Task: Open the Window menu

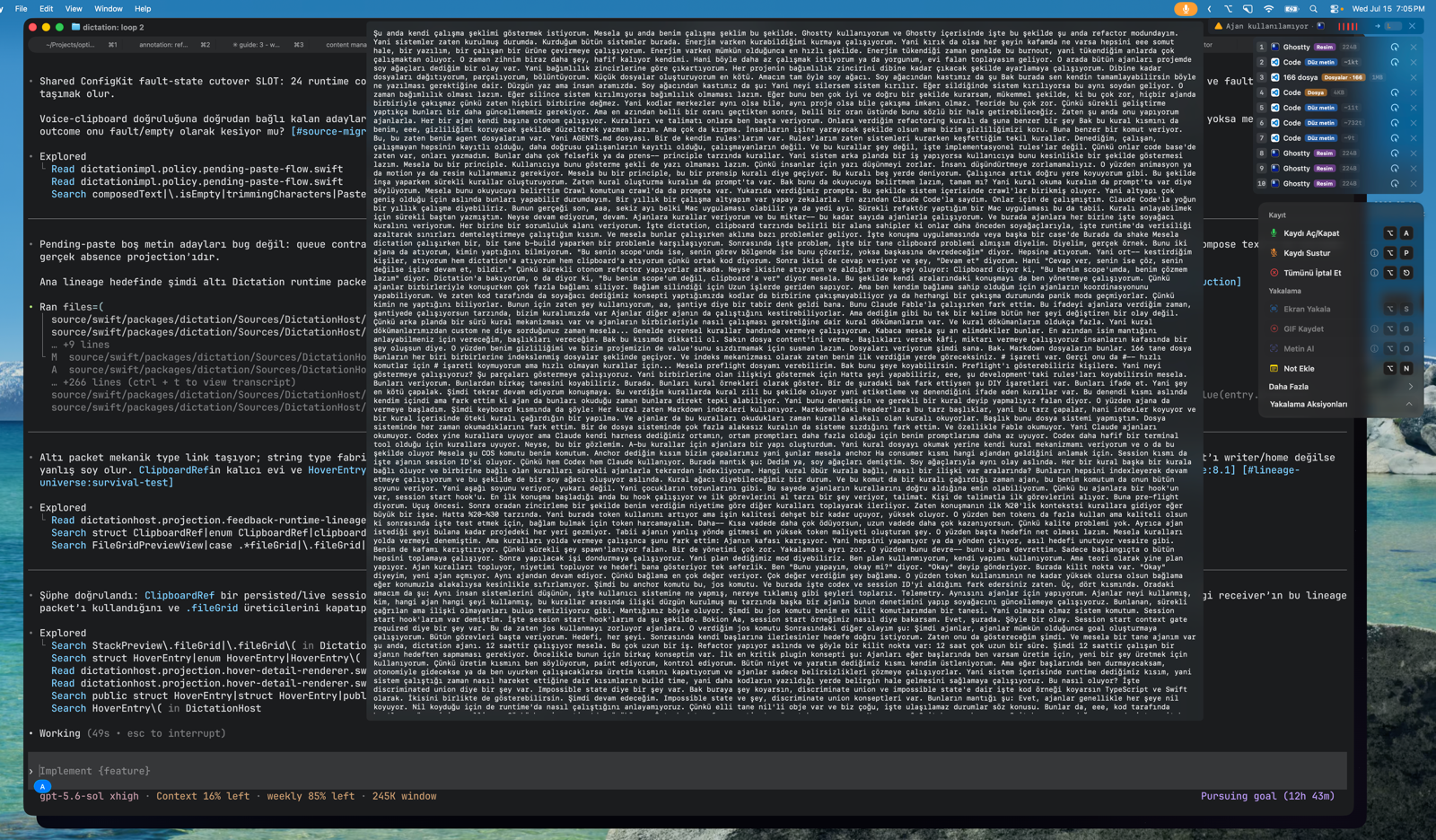Action: pos(109,9)
